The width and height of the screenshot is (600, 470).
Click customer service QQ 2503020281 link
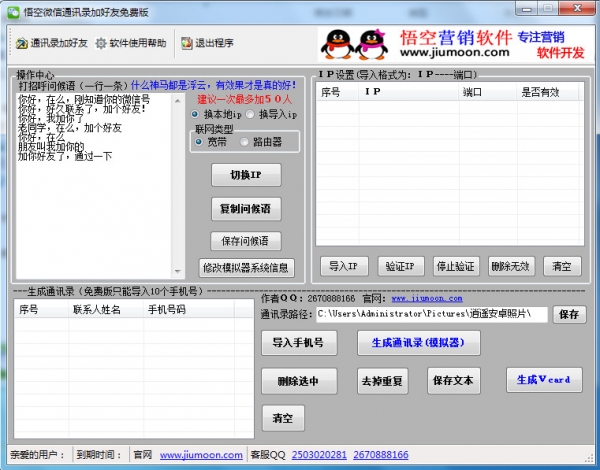point(319,455)
